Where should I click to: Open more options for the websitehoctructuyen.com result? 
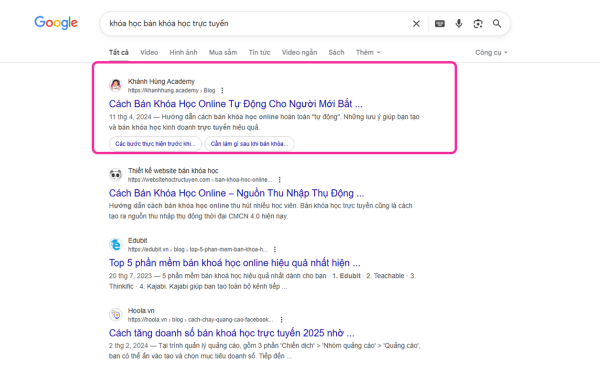[x=280, y=180]
